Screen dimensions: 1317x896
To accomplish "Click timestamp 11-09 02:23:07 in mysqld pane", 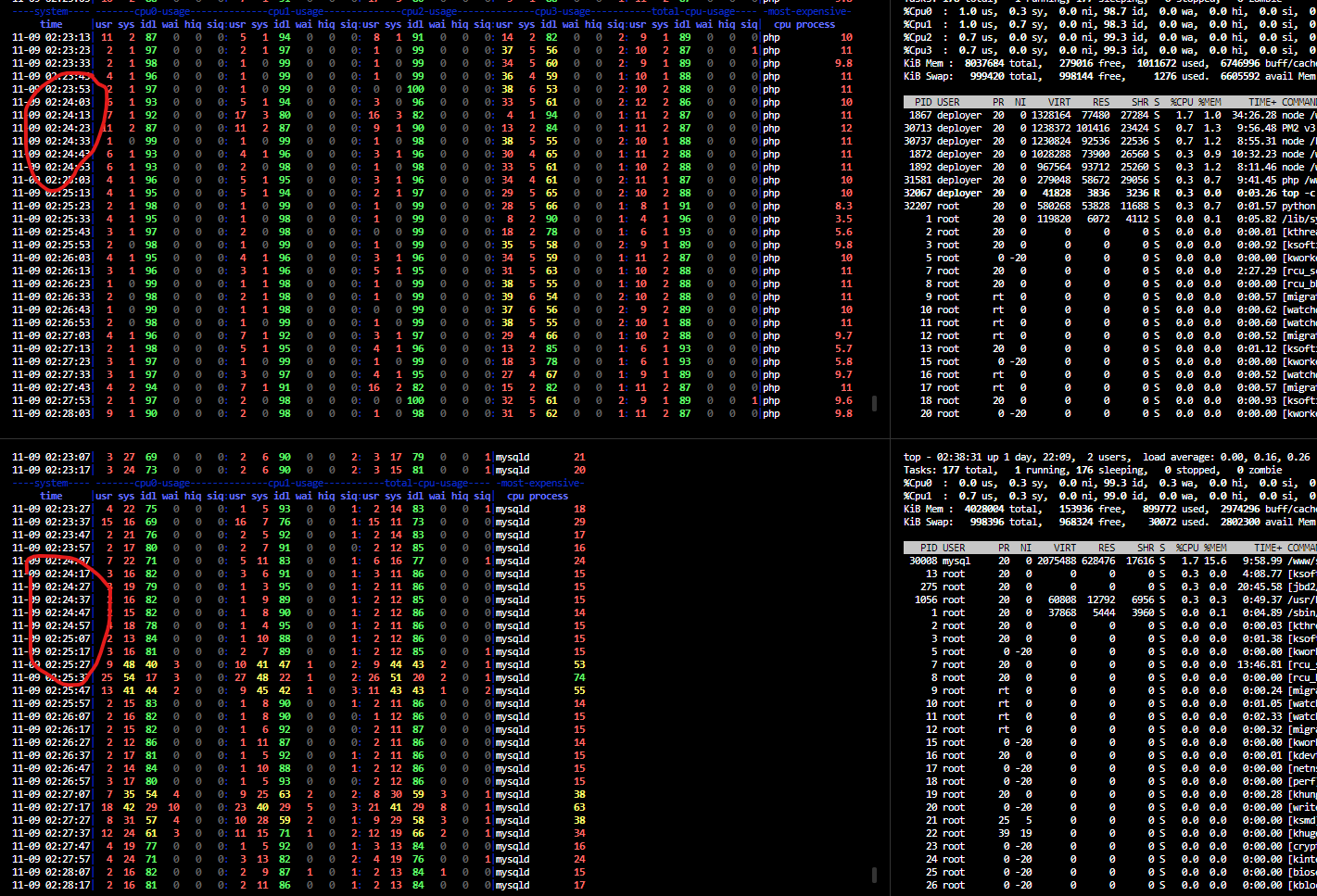I will click(52, 457).
